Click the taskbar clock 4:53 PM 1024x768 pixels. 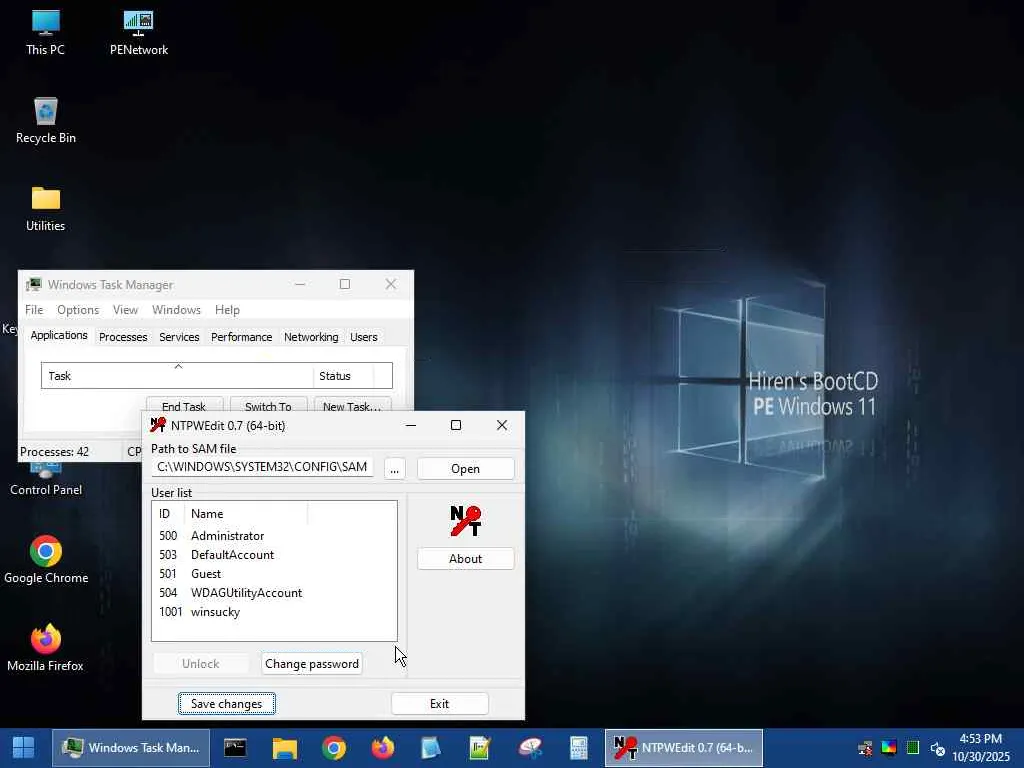[x=980, y=739]
